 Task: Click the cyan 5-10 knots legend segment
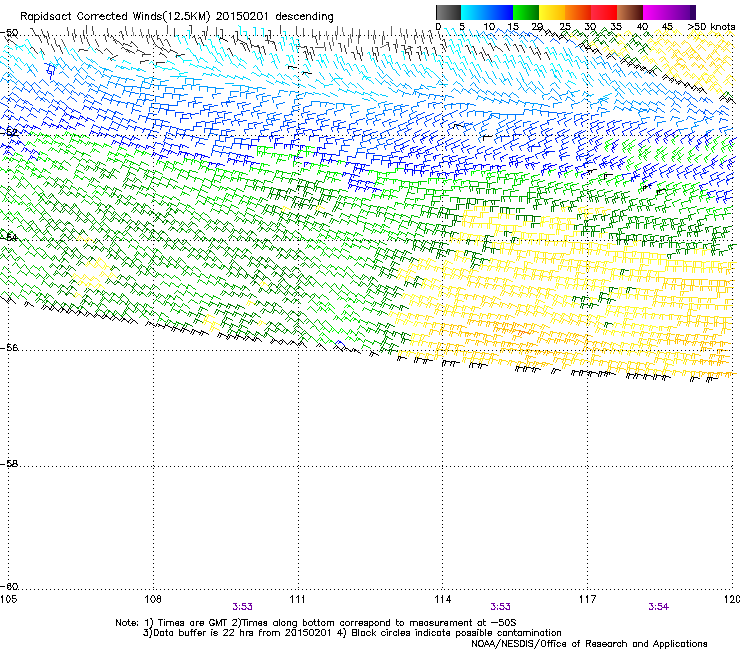pyautogui.click(x=474, y=12)
